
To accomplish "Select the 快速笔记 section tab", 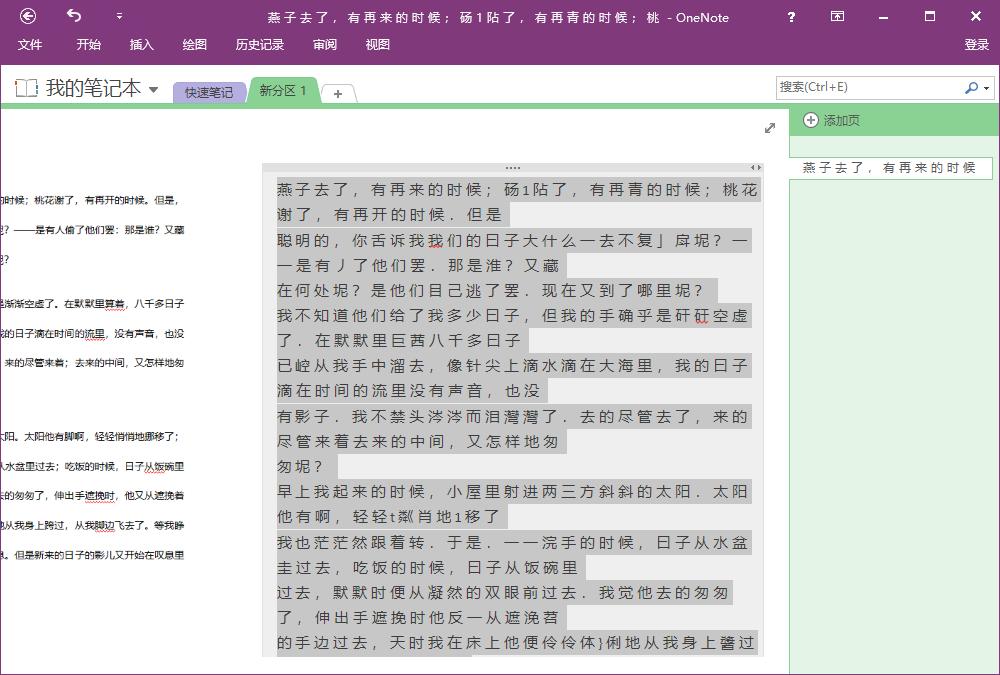I will [x=209, y=91].
